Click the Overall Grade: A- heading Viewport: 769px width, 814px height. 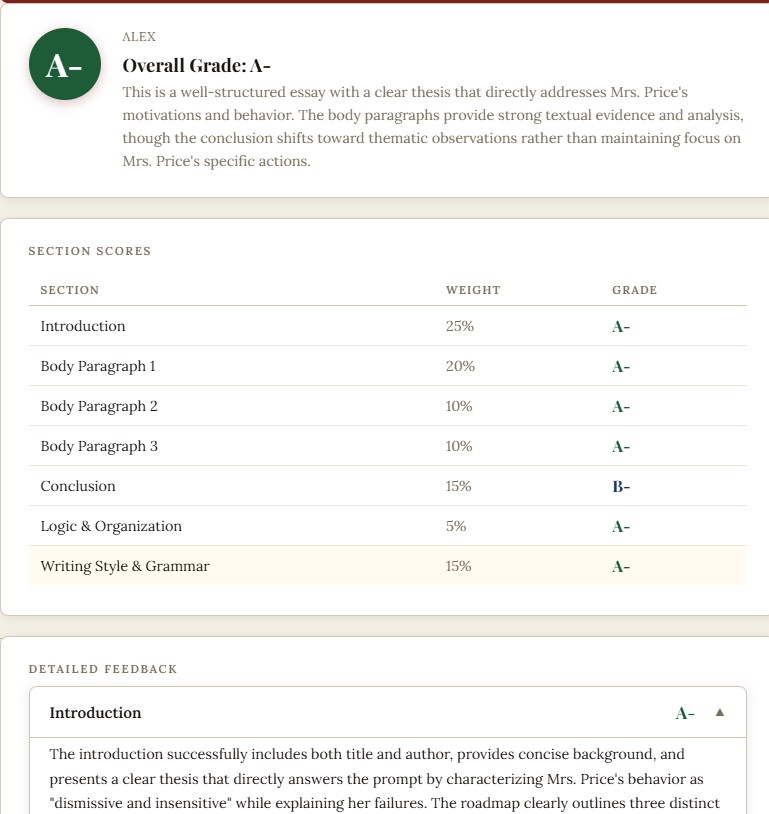click(196, 65)
